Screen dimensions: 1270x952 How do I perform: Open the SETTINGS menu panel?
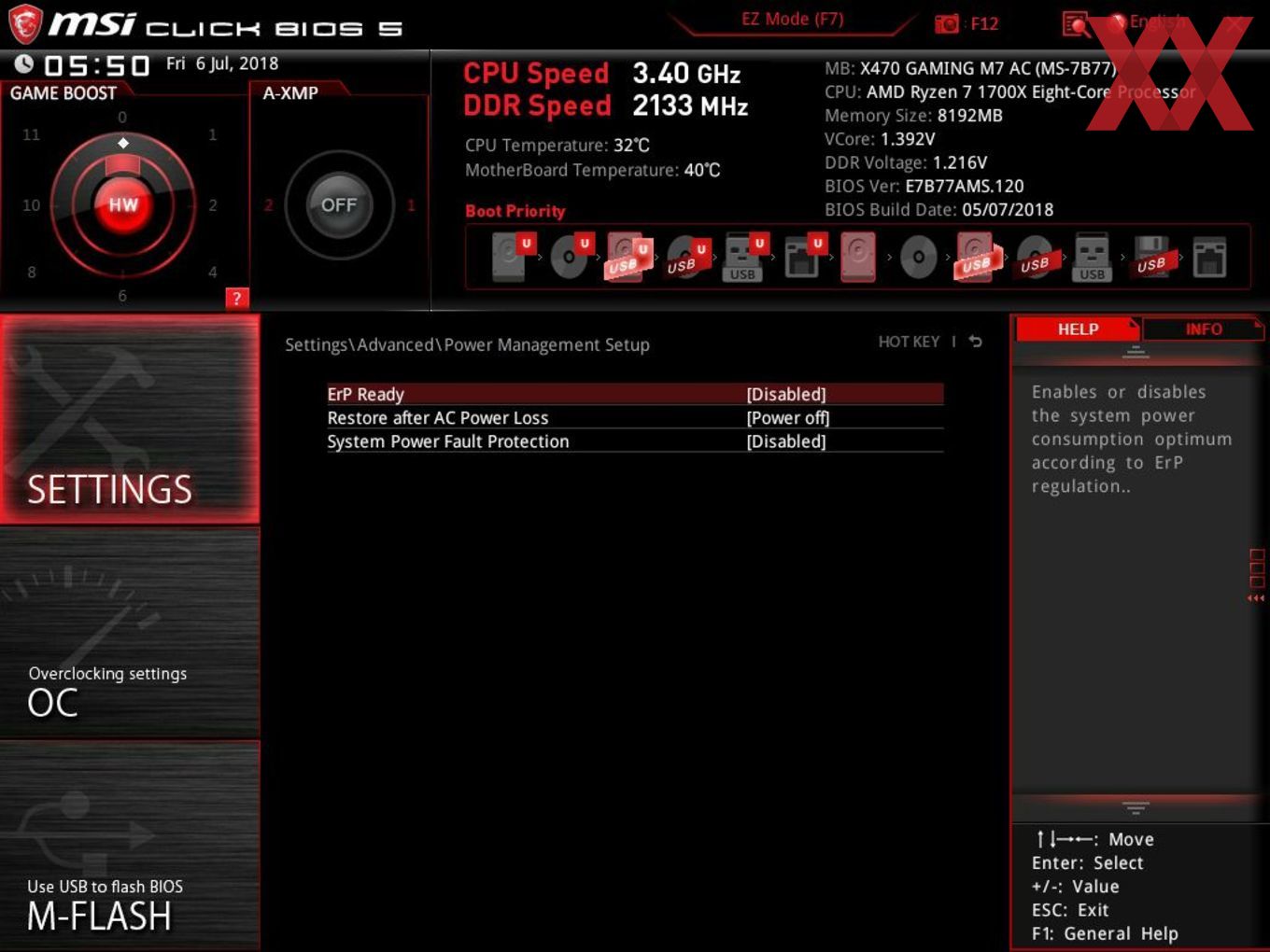(x=130, y=418)
